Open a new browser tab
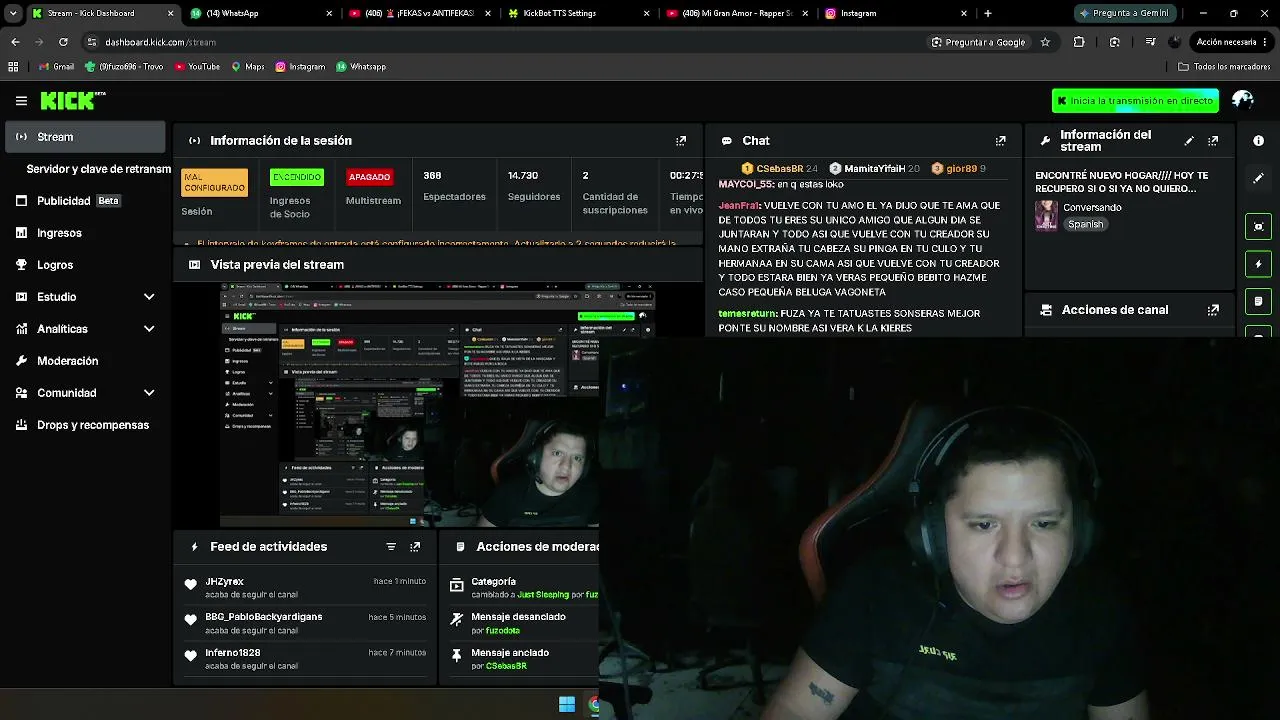Image resolution: width=1280 pixels, height=720 pixels. 988,13
